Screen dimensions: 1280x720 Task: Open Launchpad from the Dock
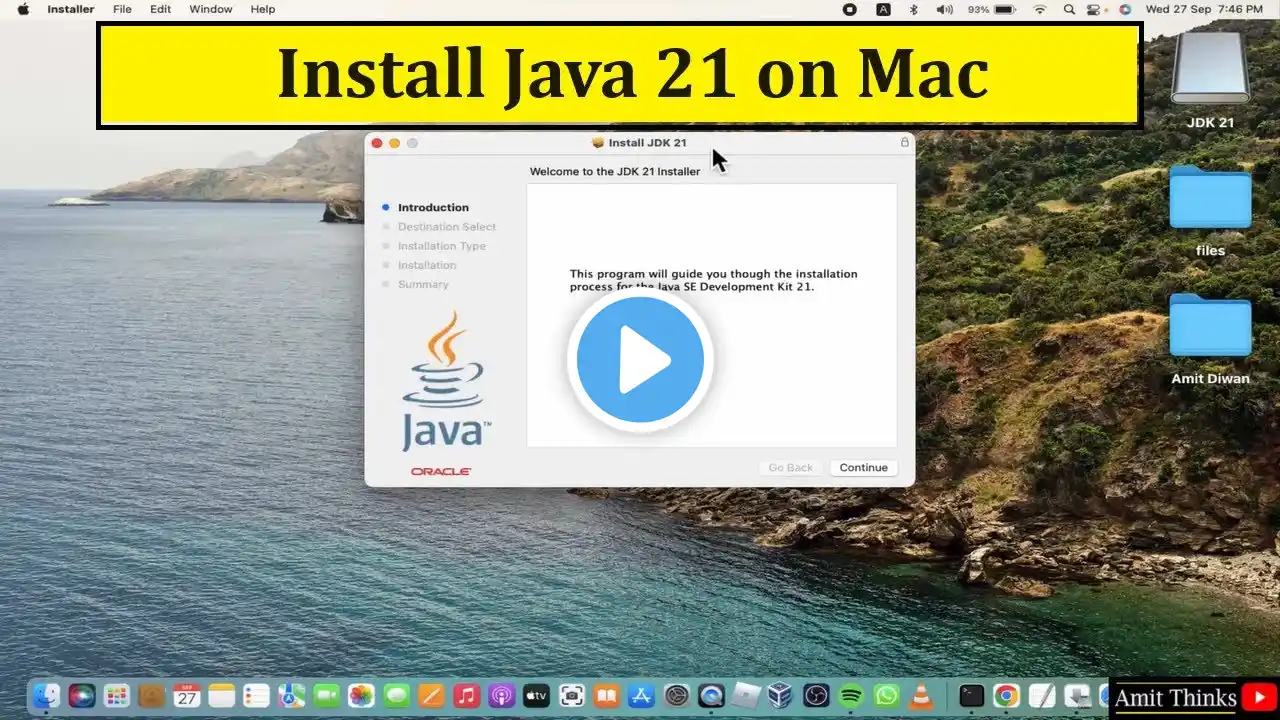point(116,696)
